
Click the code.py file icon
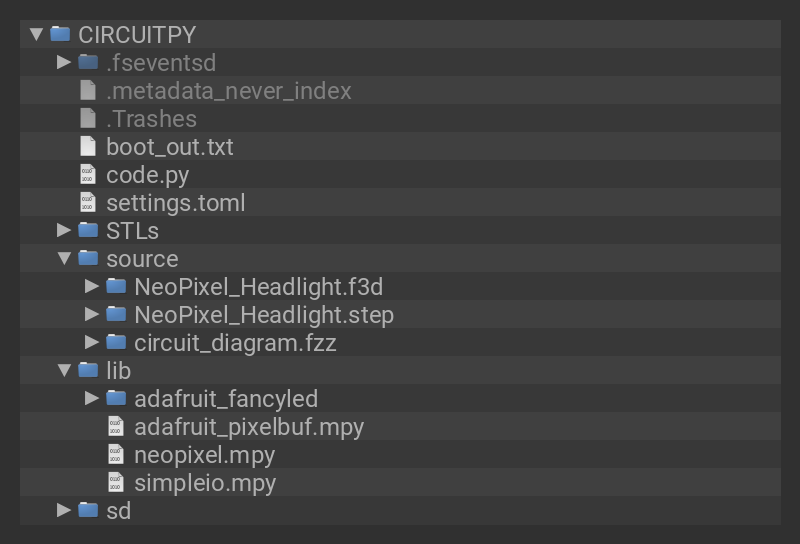tap(88, 175)
